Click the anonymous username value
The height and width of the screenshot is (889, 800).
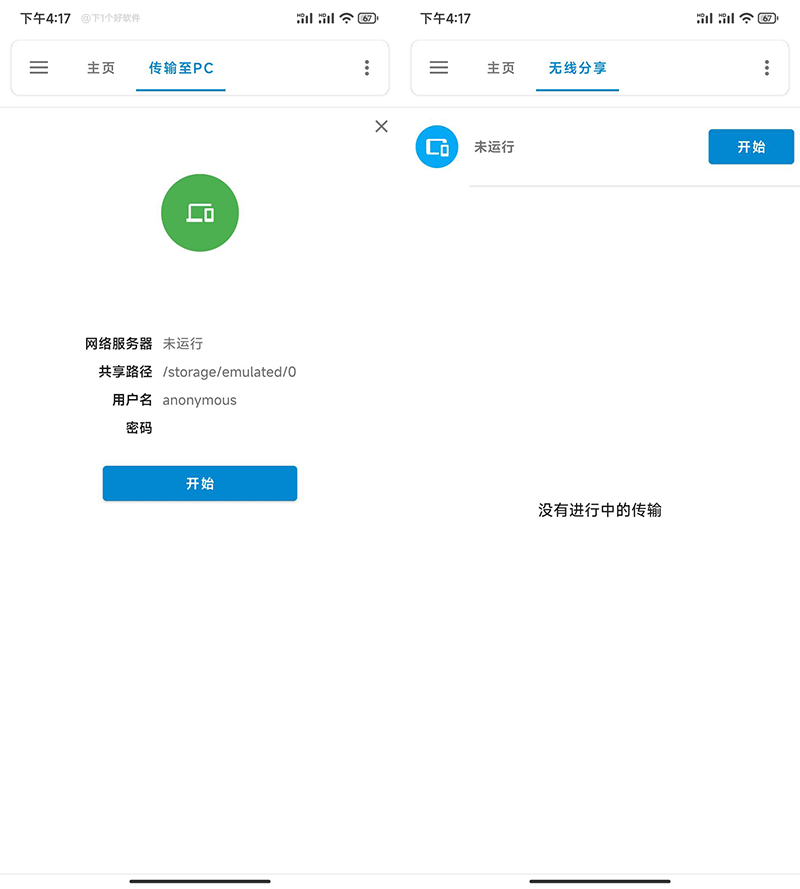(x=198, y=399)
